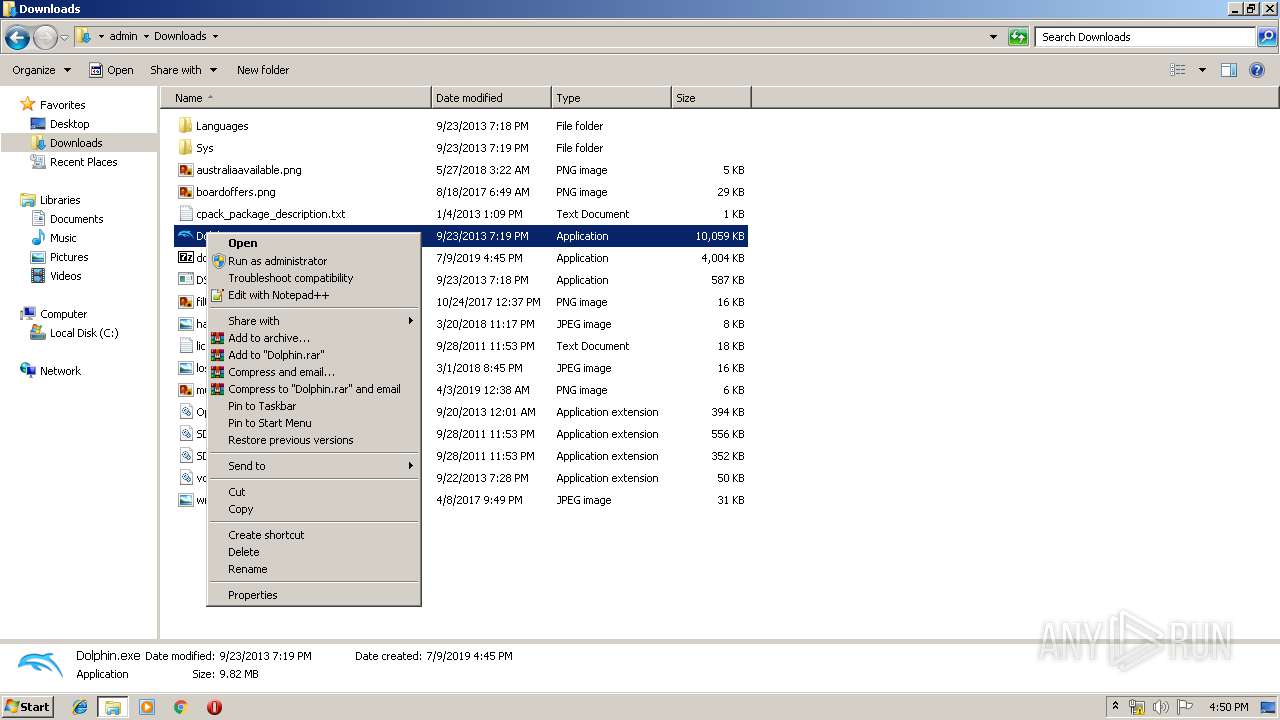Click the Back navigation arrow

[17, 38]
